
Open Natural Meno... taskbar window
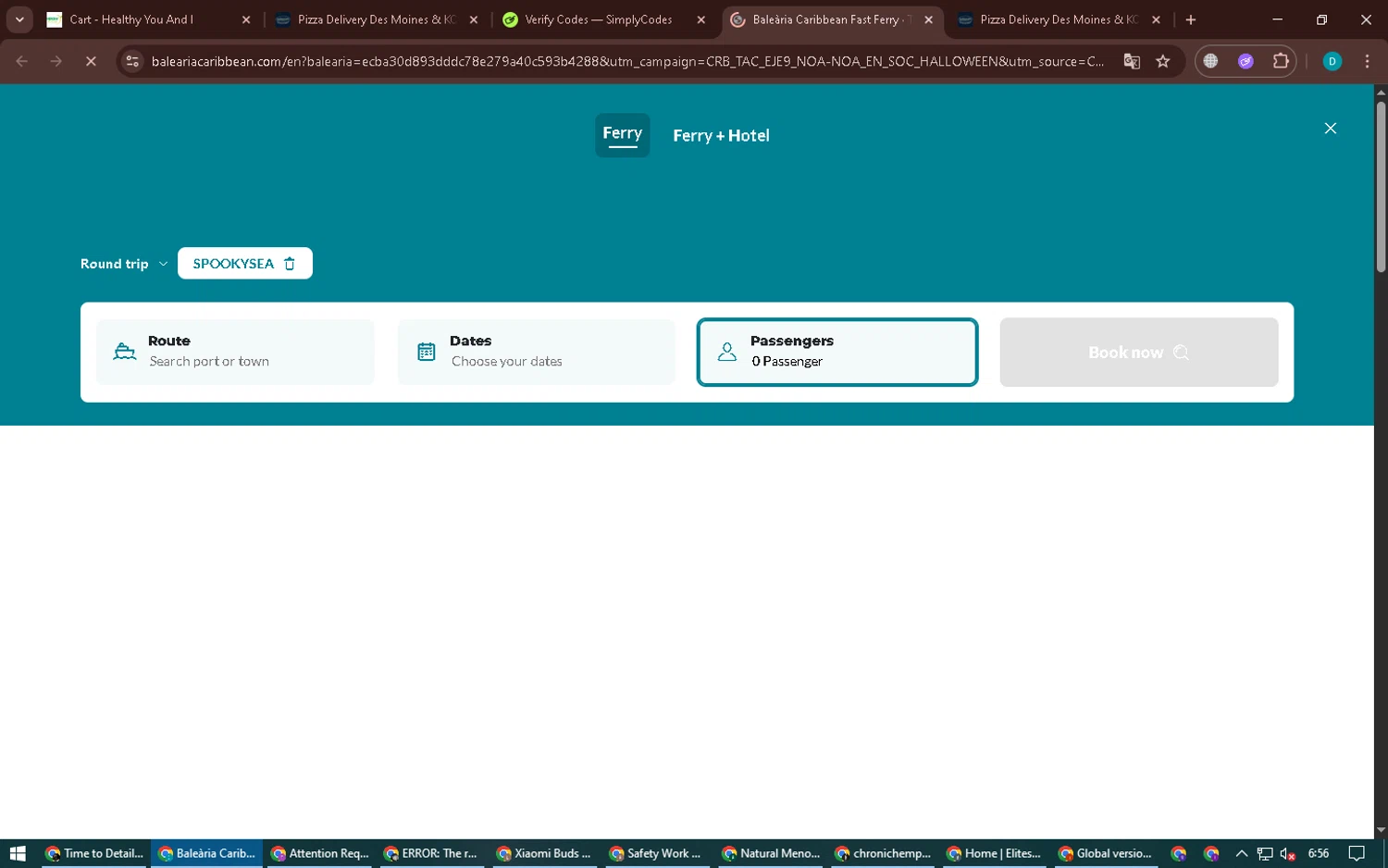point(771,853)
